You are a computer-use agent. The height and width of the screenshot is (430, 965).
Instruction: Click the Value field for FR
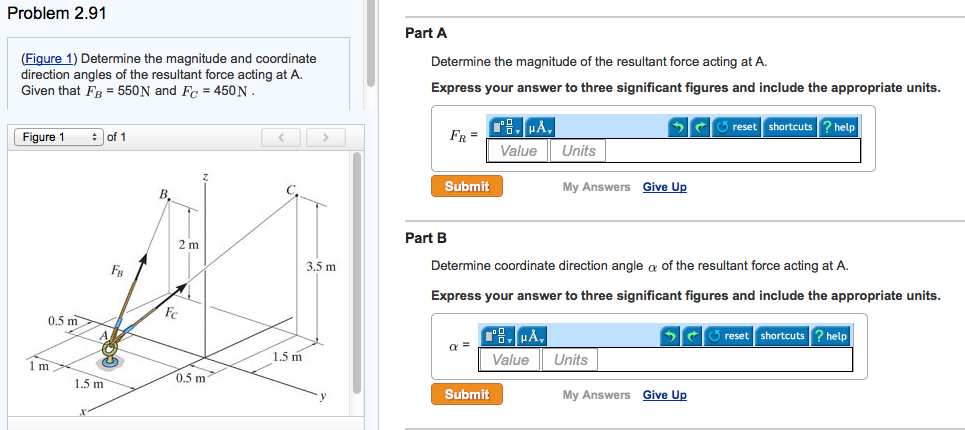click(x=518, y=151)
